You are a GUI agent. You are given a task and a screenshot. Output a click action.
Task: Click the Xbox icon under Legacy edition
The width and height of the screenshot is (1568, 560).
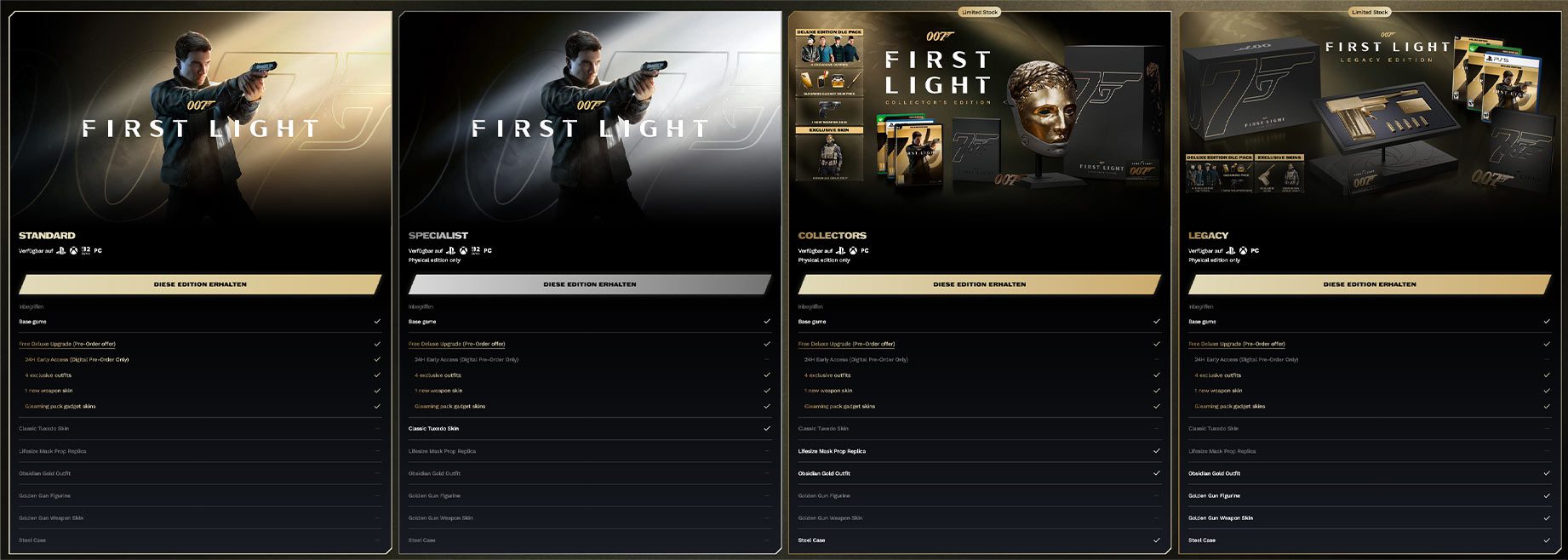tap(1243, 251)
